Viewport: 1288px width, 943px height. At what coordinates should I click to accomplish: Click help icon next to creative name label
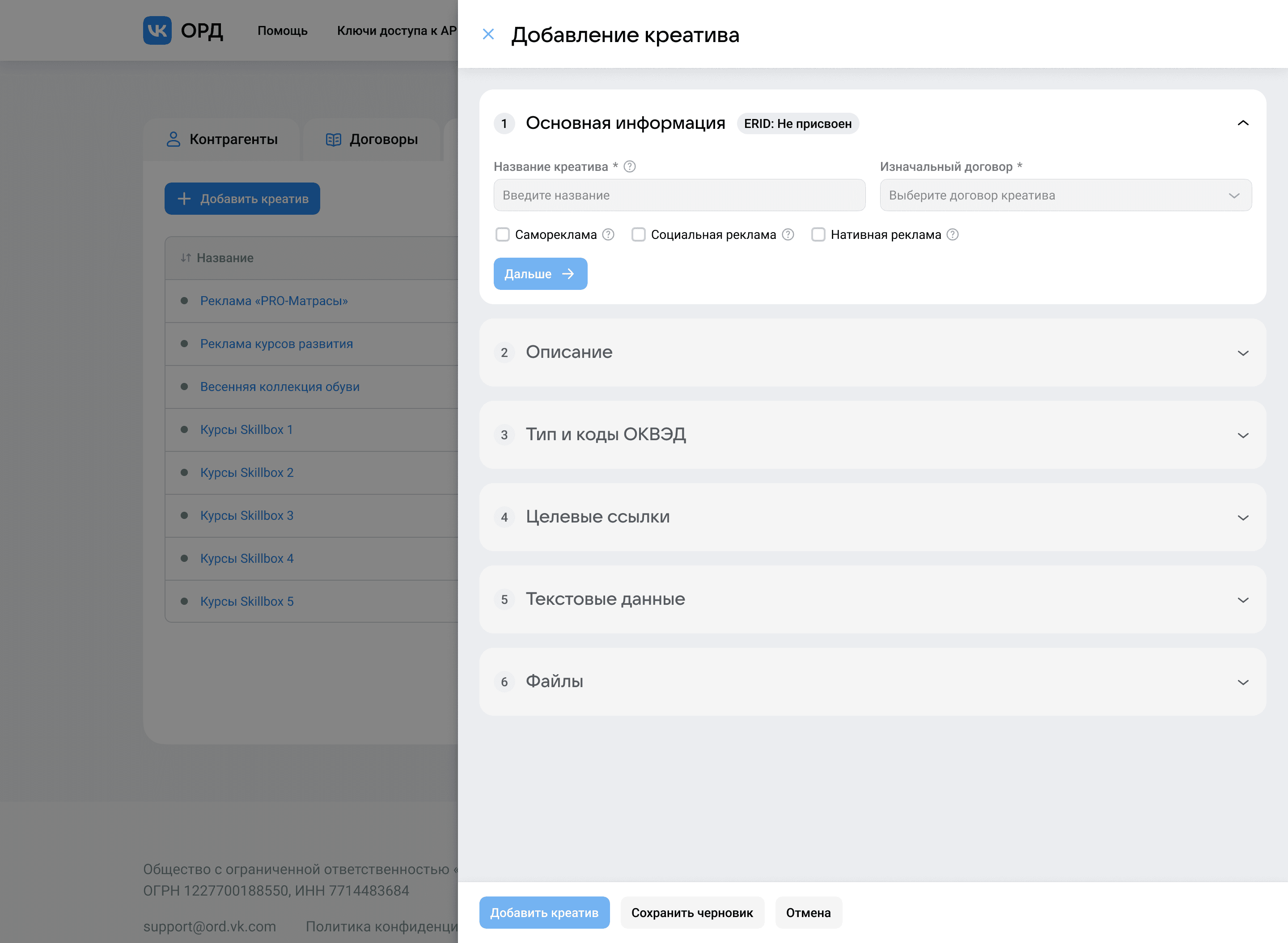tap(629, 167)
